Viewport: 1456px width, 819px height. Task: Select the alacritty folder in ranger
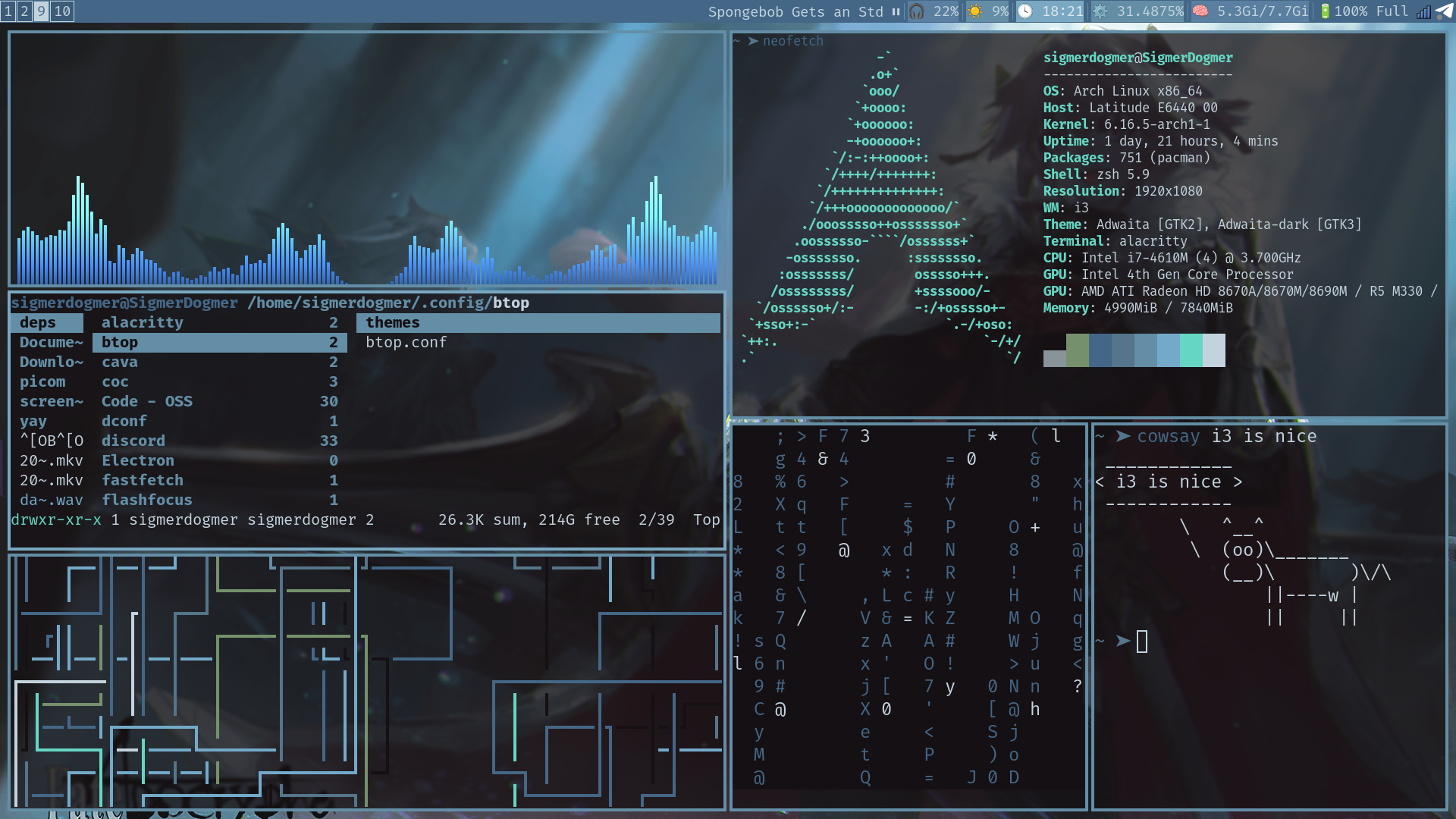[143, 322]
